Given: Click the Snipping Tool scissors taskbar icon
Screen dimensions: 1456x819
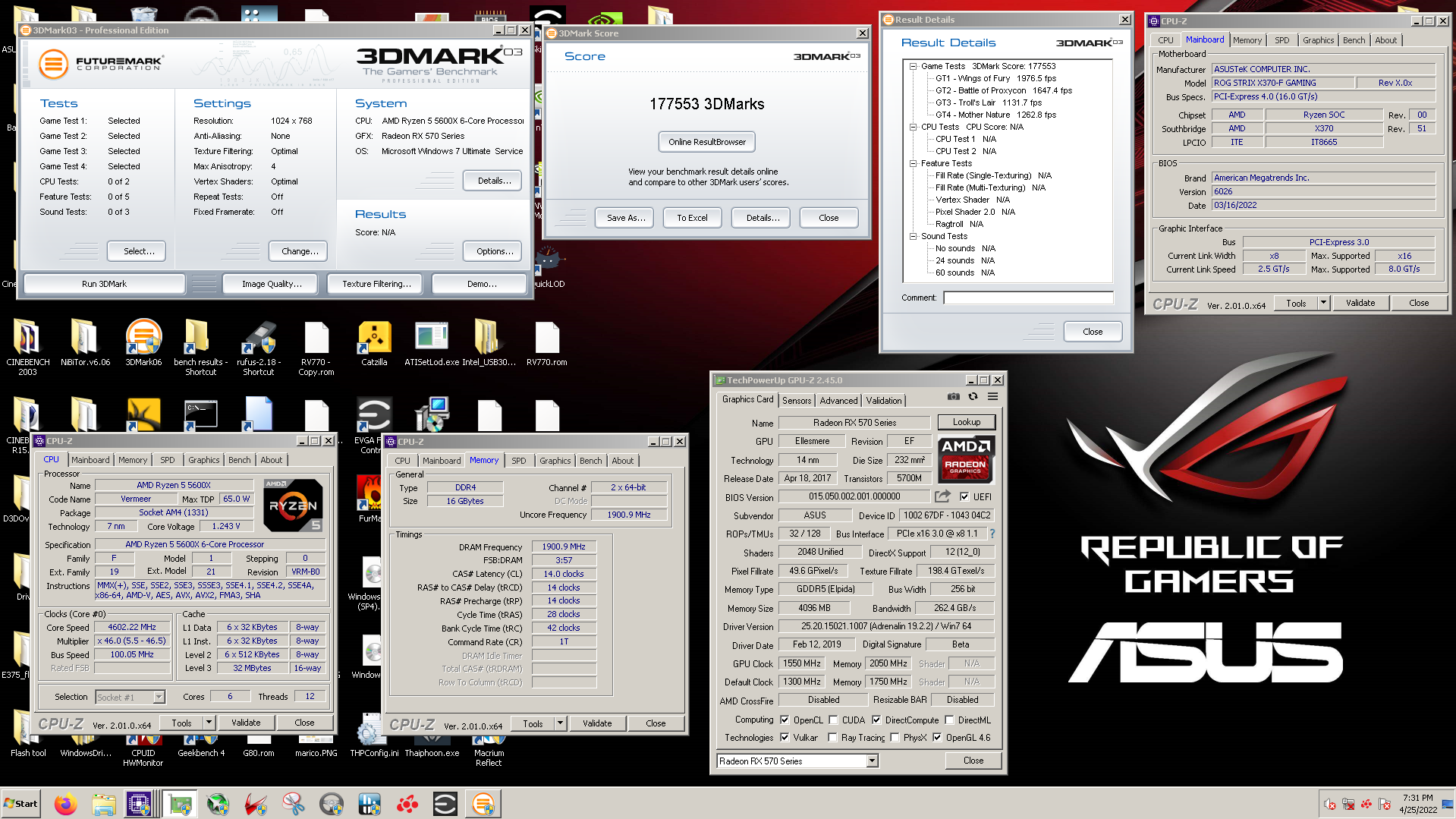Looking at the screenshot, I should pos(293,804).
